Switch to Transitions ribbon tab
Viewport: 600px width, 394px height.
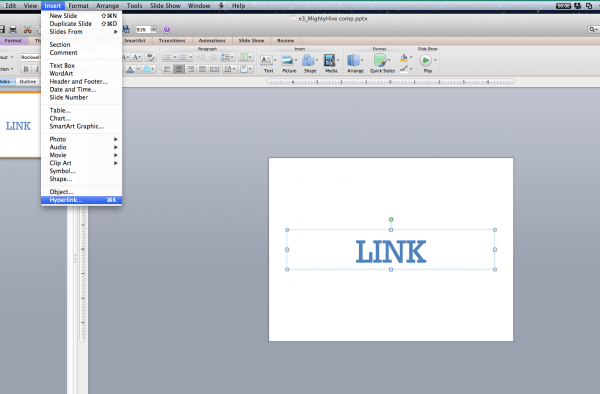(172, 41)
